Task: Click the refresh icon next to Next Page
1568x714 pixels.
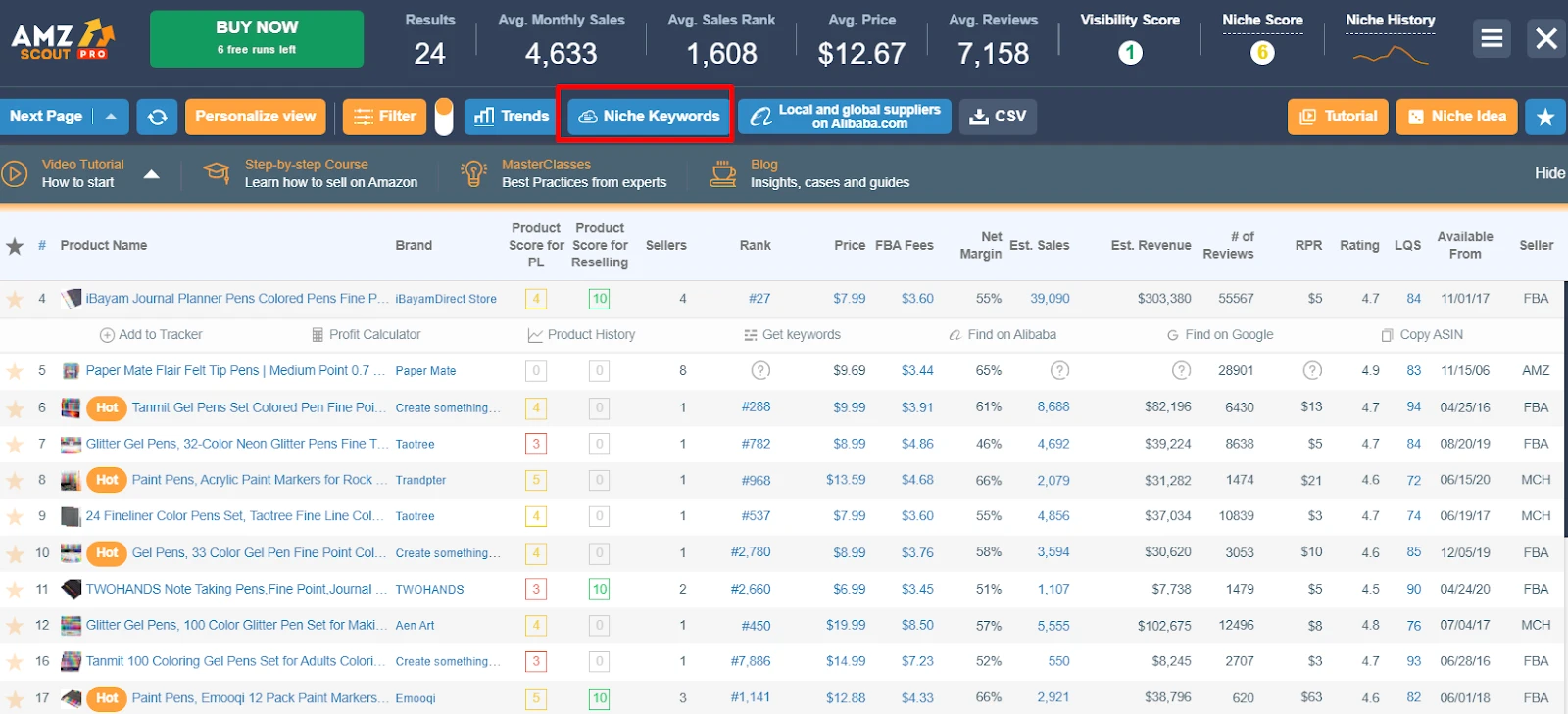Action: 157,117
